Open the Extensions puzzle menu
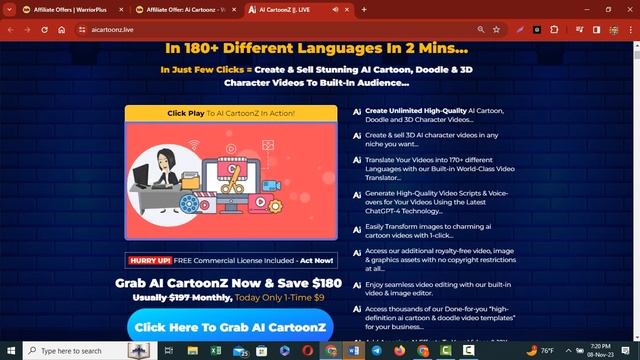Viewport: 640px width, 360px height. tap(554, 29)
